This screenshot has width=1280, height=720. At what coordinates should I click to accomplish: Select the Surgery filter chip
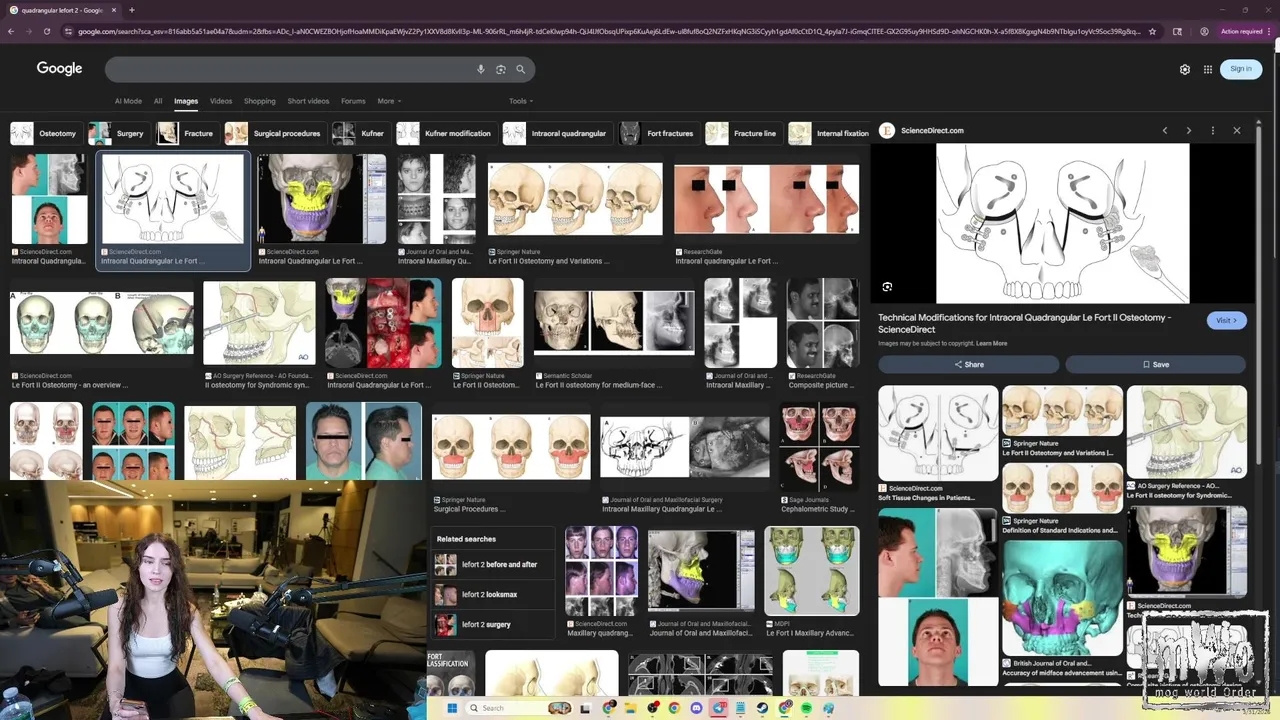click(118, 133)
